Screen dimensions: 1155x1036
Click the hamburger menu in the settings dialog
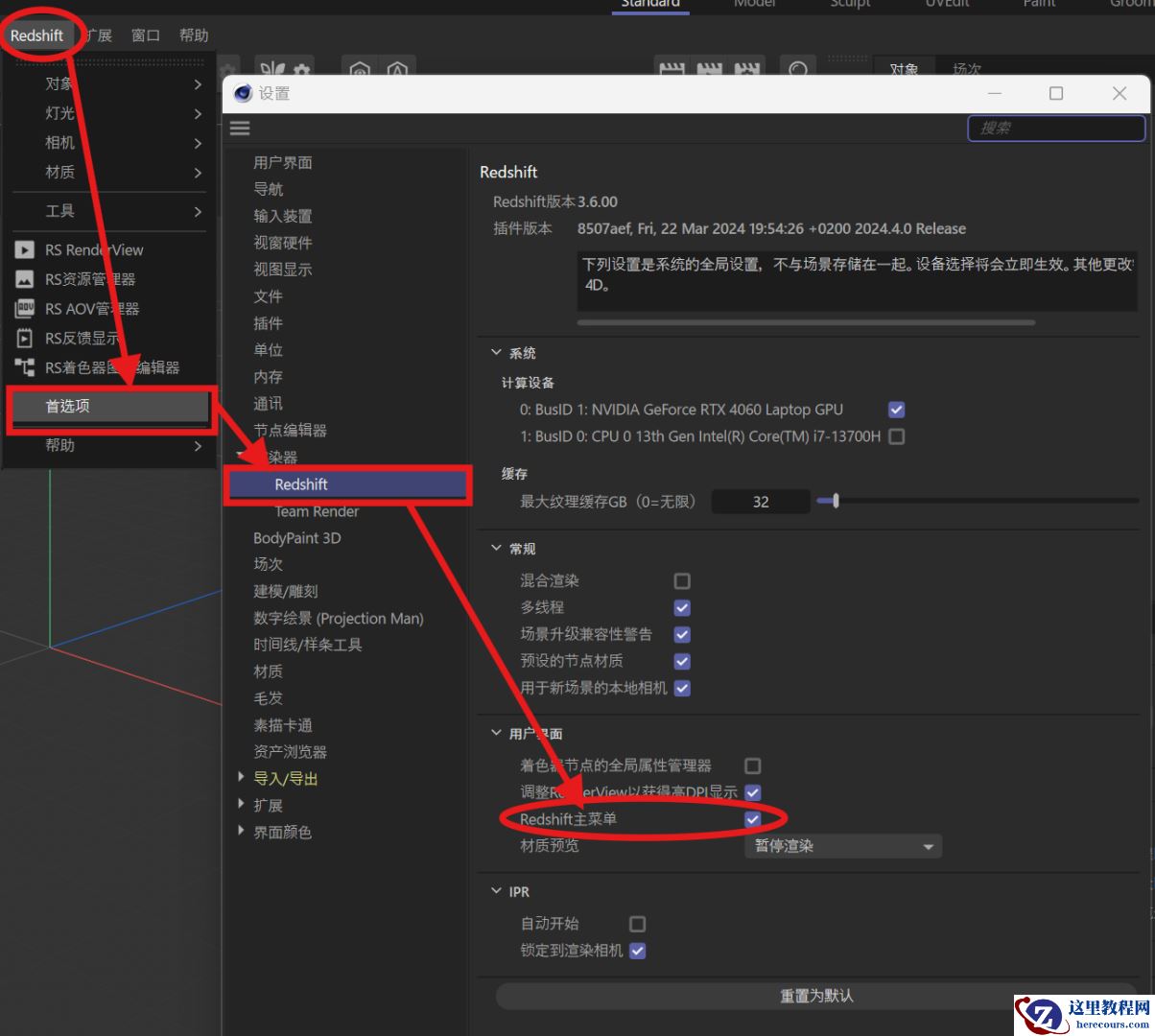pos(239,128)
